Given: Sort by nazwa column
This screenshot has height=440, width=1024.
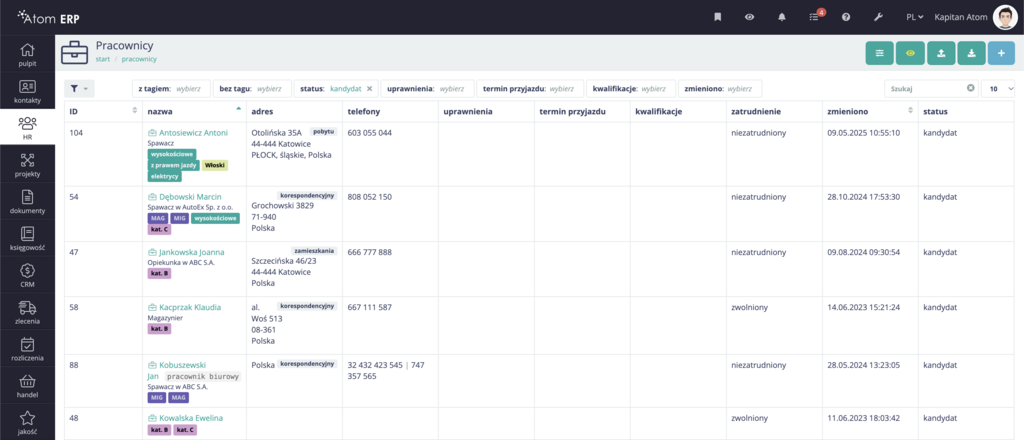Looking at the screenshot, I should pyautogui.click(x=194, y=112).
